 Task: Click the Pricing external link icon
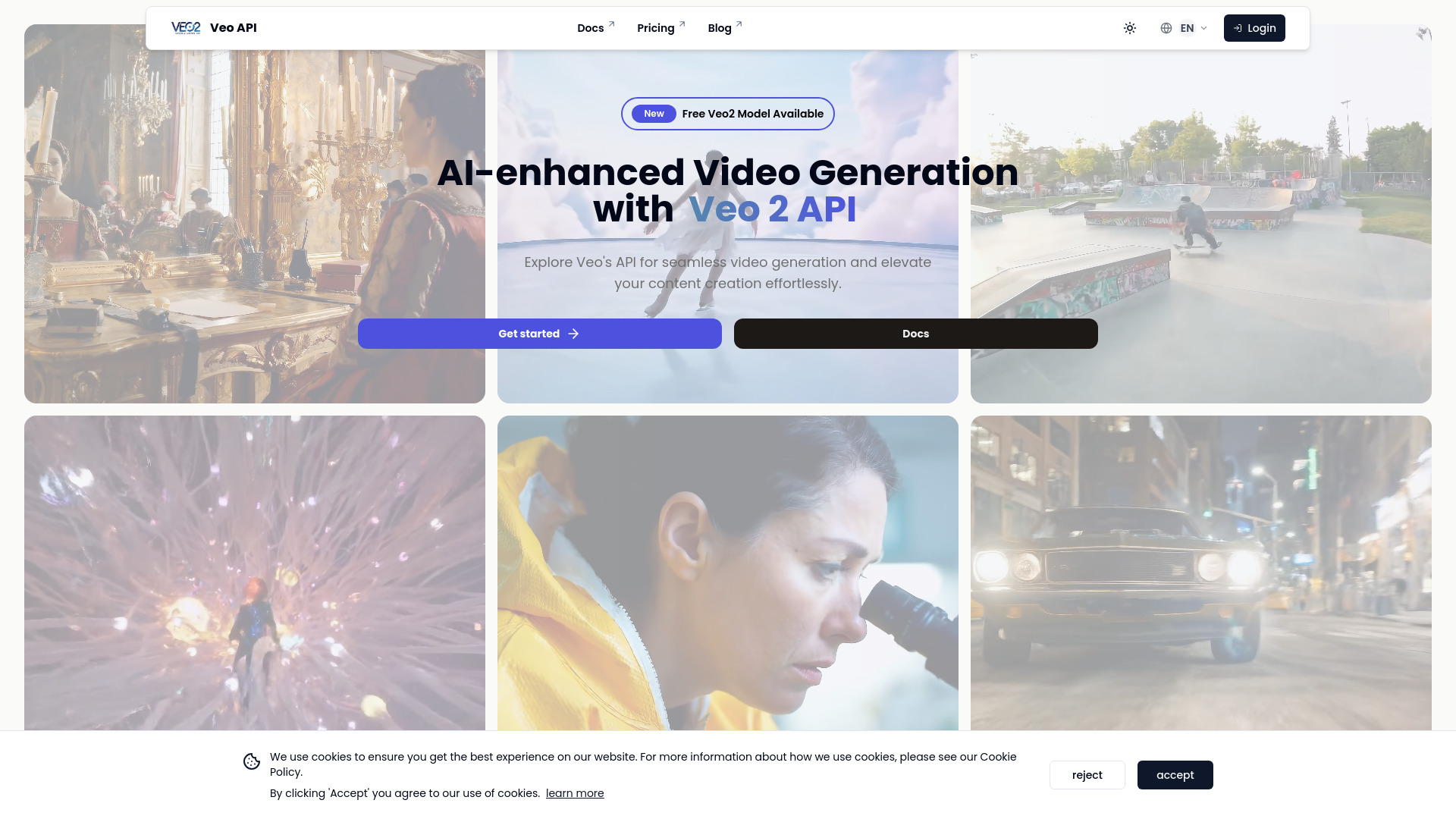click(682, 22)
